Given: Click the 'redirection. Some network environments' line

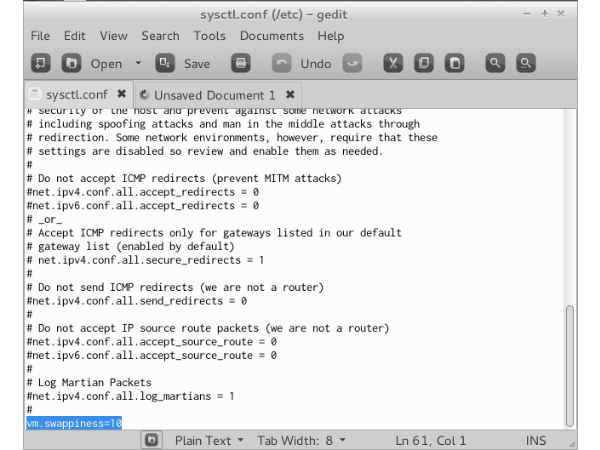Looking at the screenshot, I should coord(232,138).
